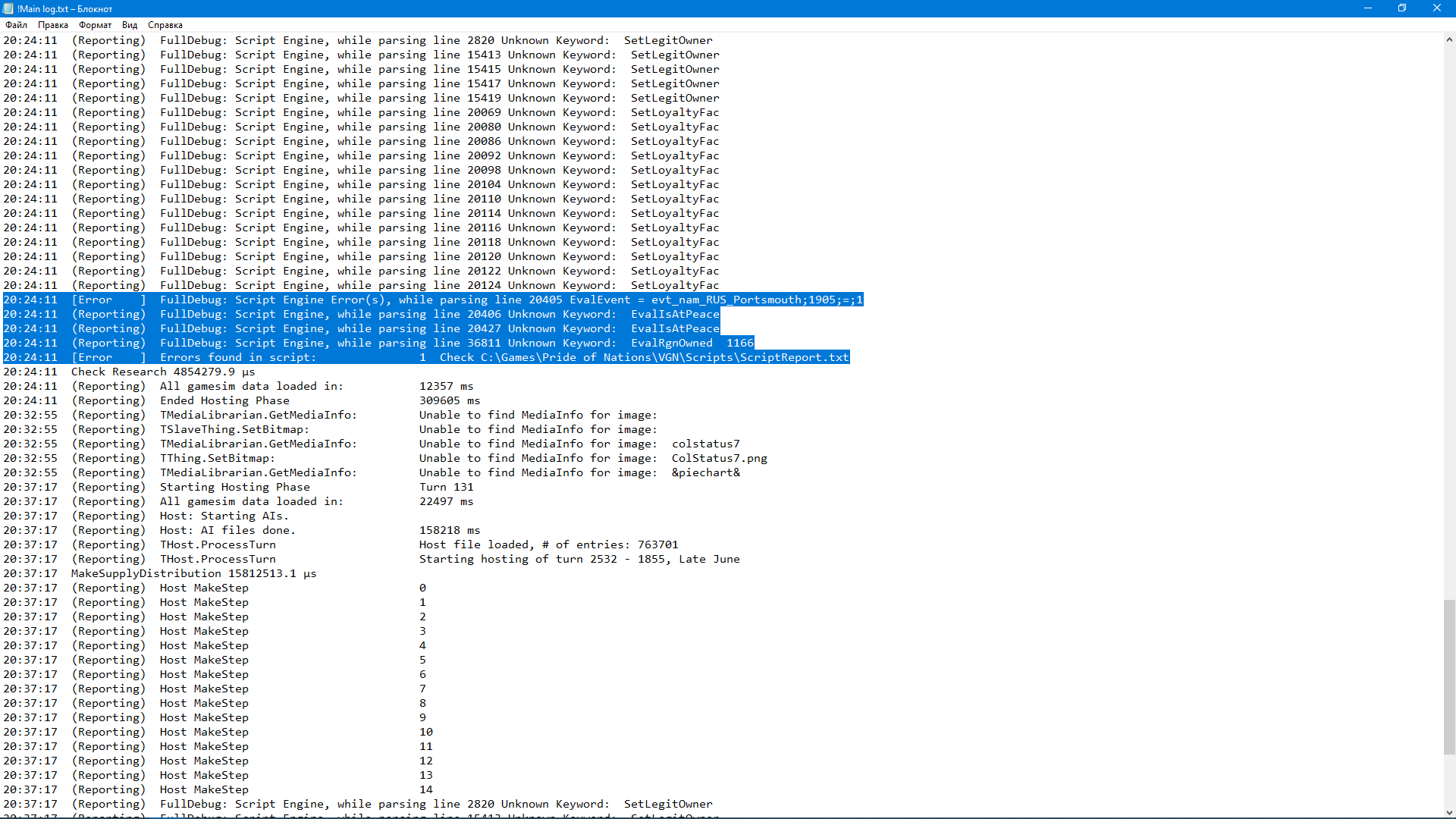Click 'Errors found in script:' text
This screenshot has width=1456, height=819.
tap(238, 357)
